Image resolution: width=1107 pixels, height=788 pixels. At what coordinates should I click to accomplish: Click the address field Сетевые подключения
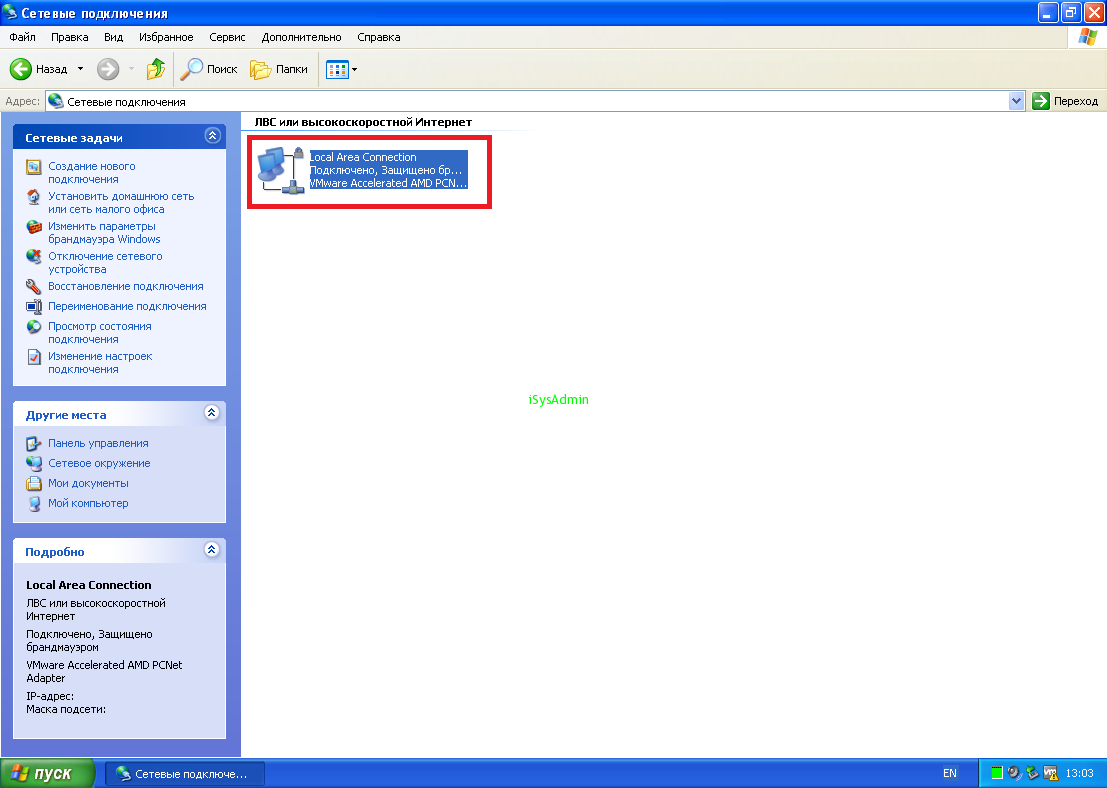526,101
